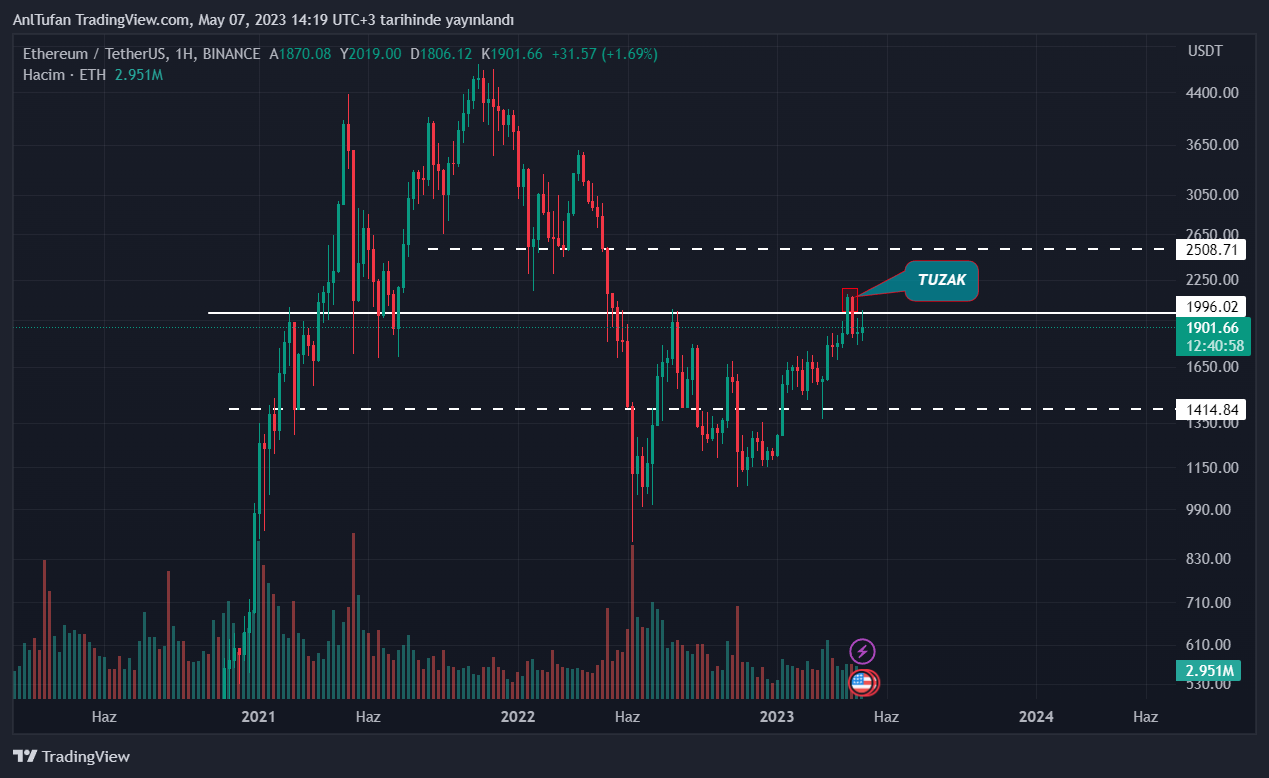Click the purple lightning bolt event icon
The height and width of the screenshot is (778, 1269).
tap(862, 652)
